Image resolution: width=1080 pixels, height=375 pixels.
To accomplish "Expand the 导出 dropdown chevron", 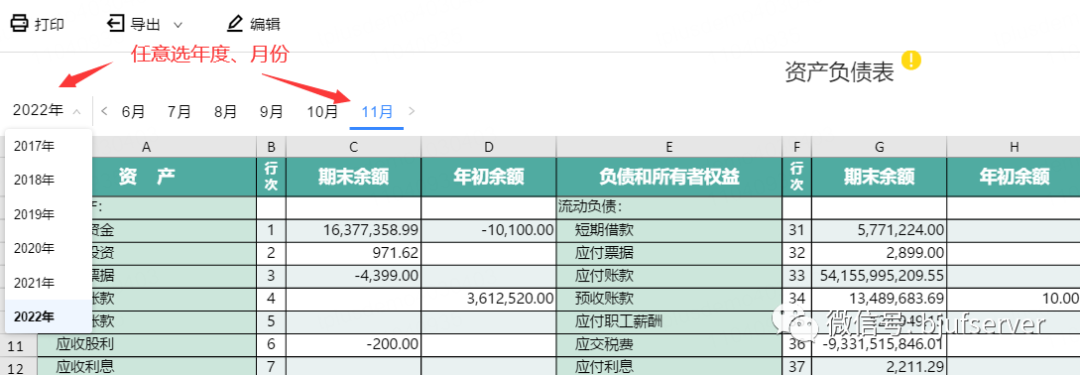I will 177,25.
